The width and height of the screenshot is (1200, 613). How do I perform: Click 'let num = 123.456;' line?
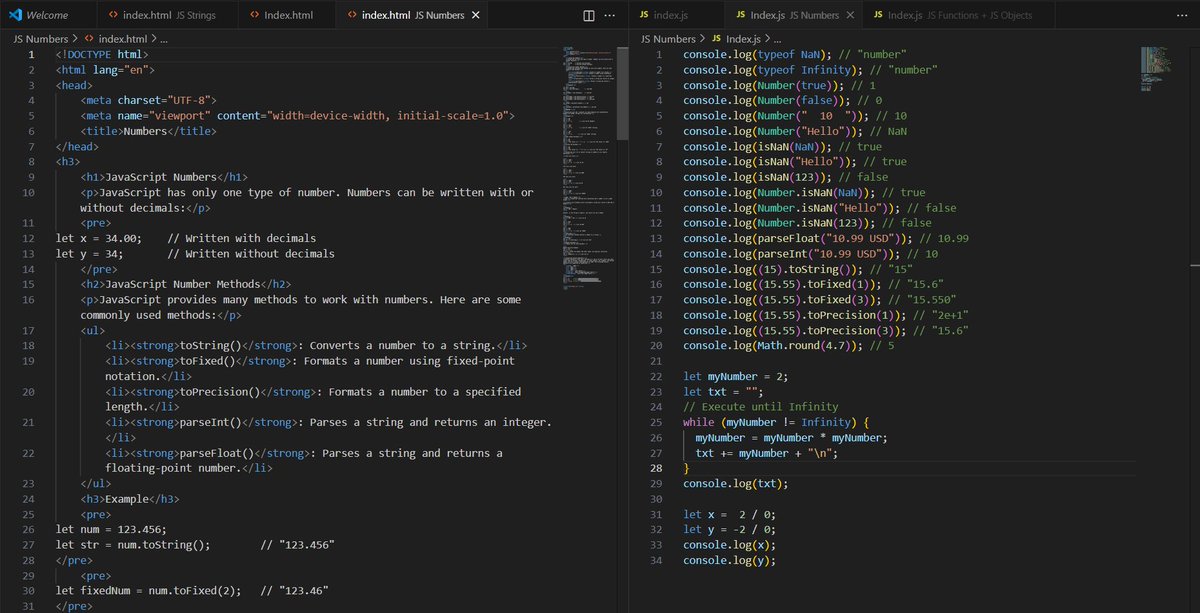[x=111, y=529]
